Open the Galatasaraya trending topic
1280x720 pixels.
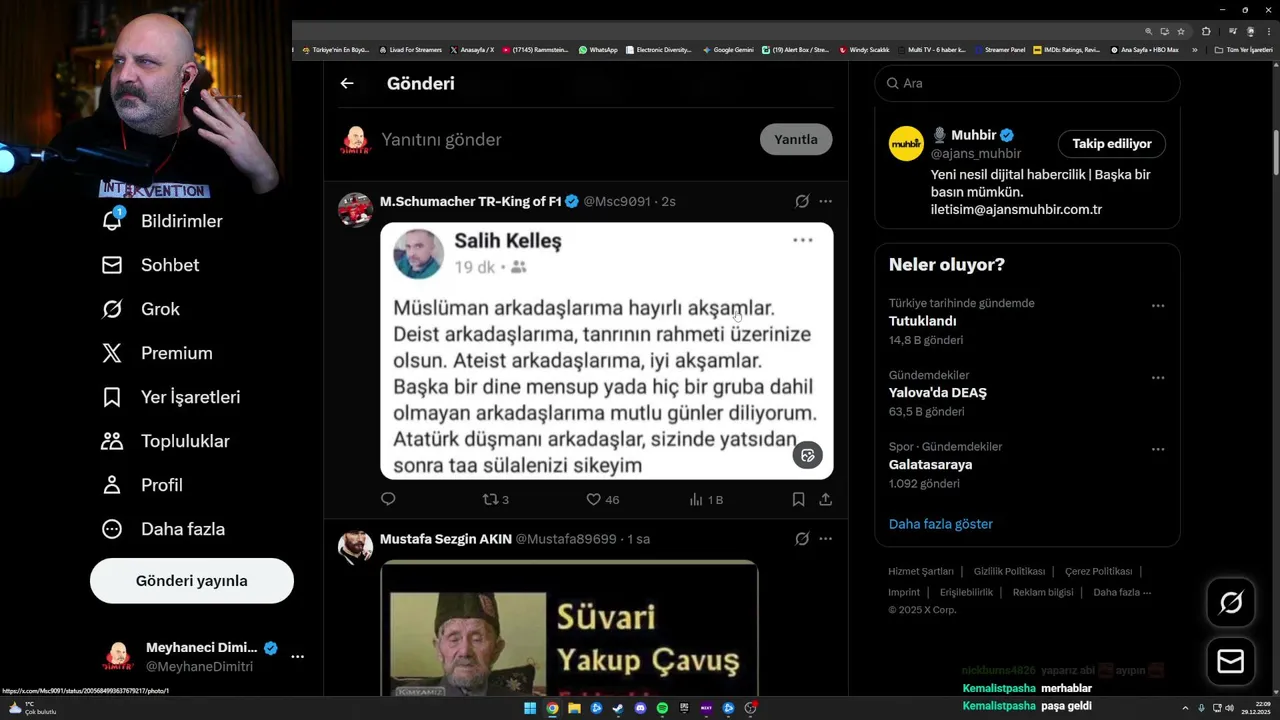930,465
